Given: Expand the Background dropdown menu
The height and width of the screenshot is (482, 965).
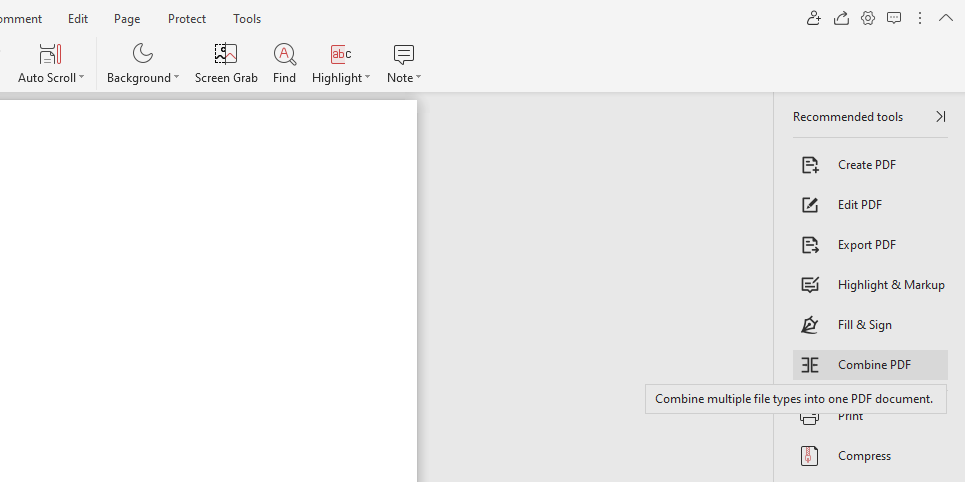Looking at the screenshot, I should [176, 78].
